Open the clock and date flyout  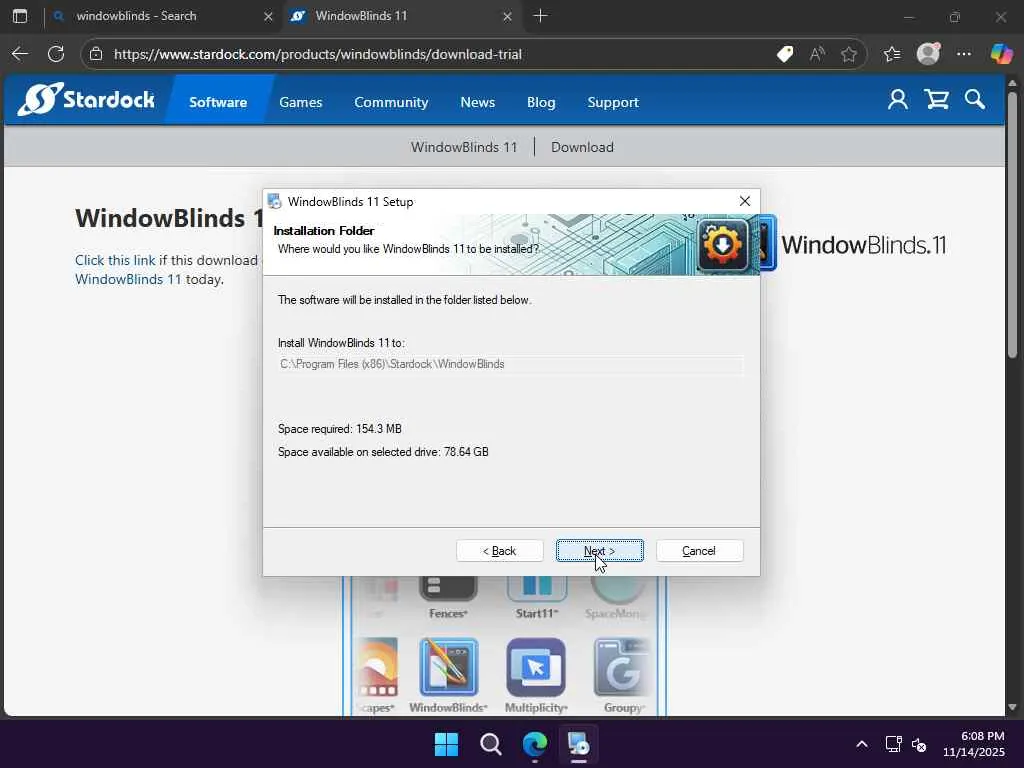pos(974,744)
